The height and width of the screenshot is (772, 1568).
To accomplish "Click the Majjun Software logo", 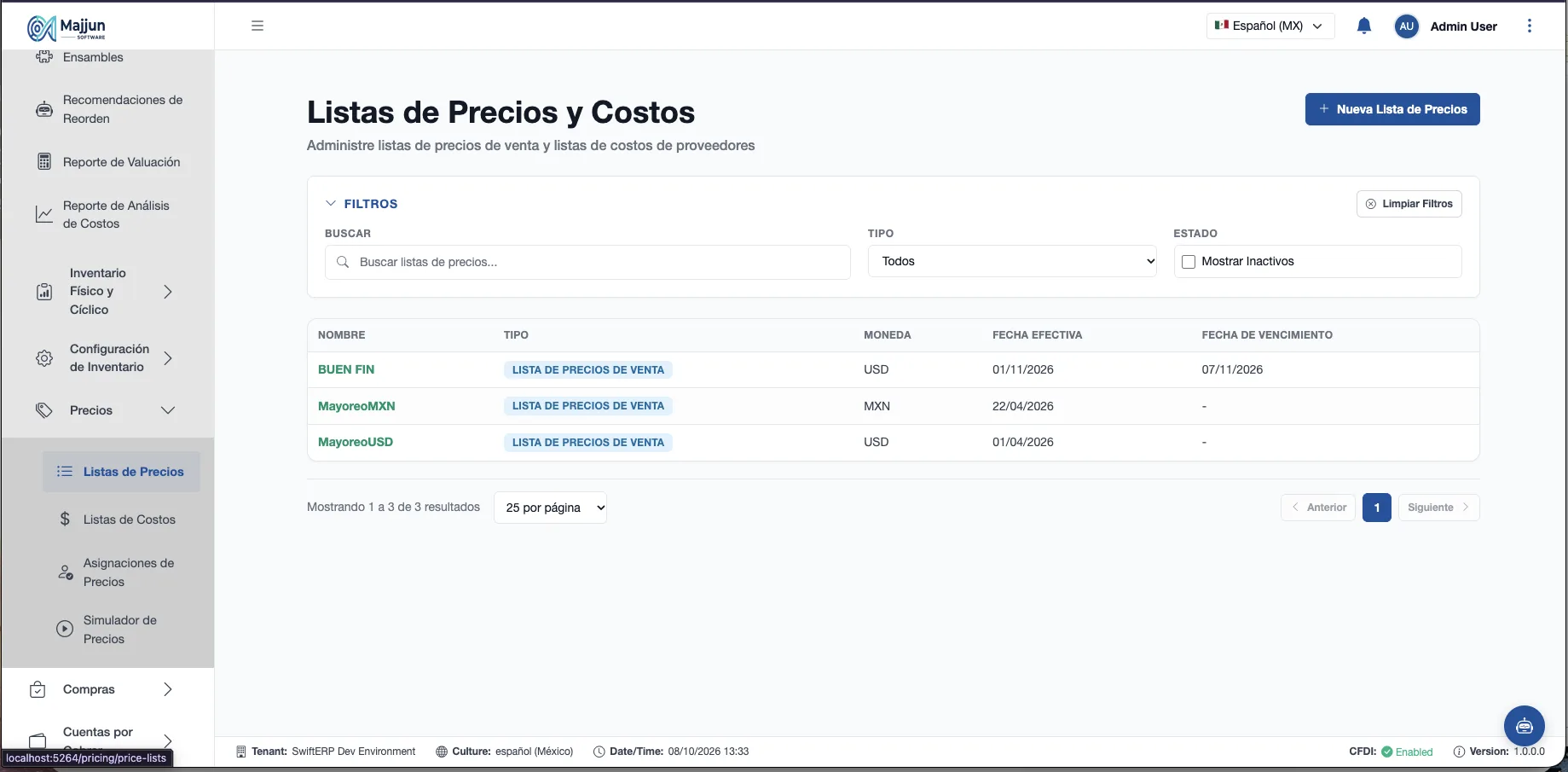I will (67, 27).
